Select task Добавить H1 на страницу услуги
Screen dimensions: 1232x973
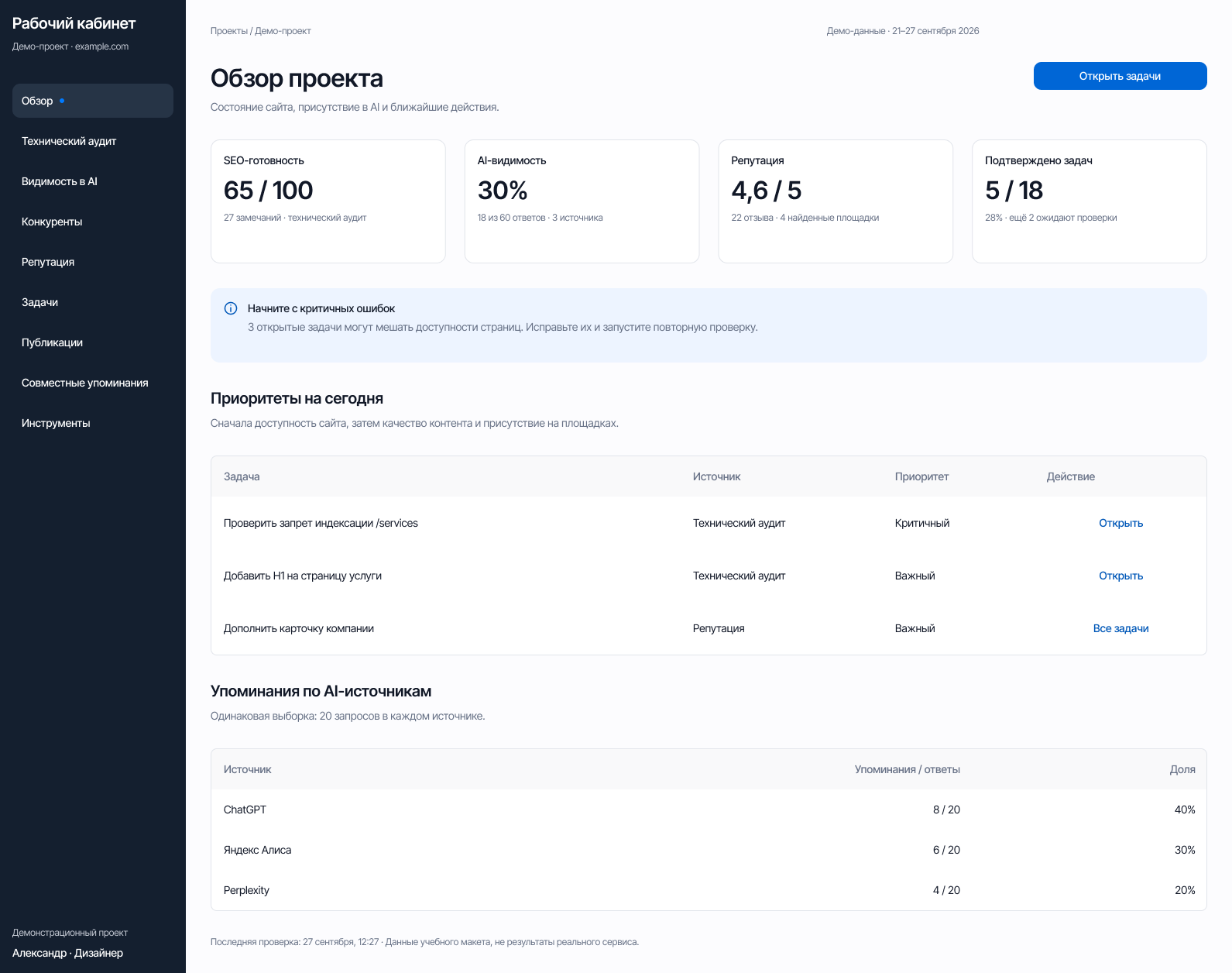point(303,576)
